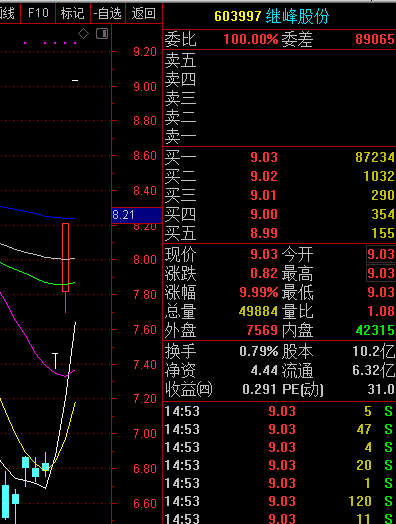Select the 卖四 order row

(279, 79)
